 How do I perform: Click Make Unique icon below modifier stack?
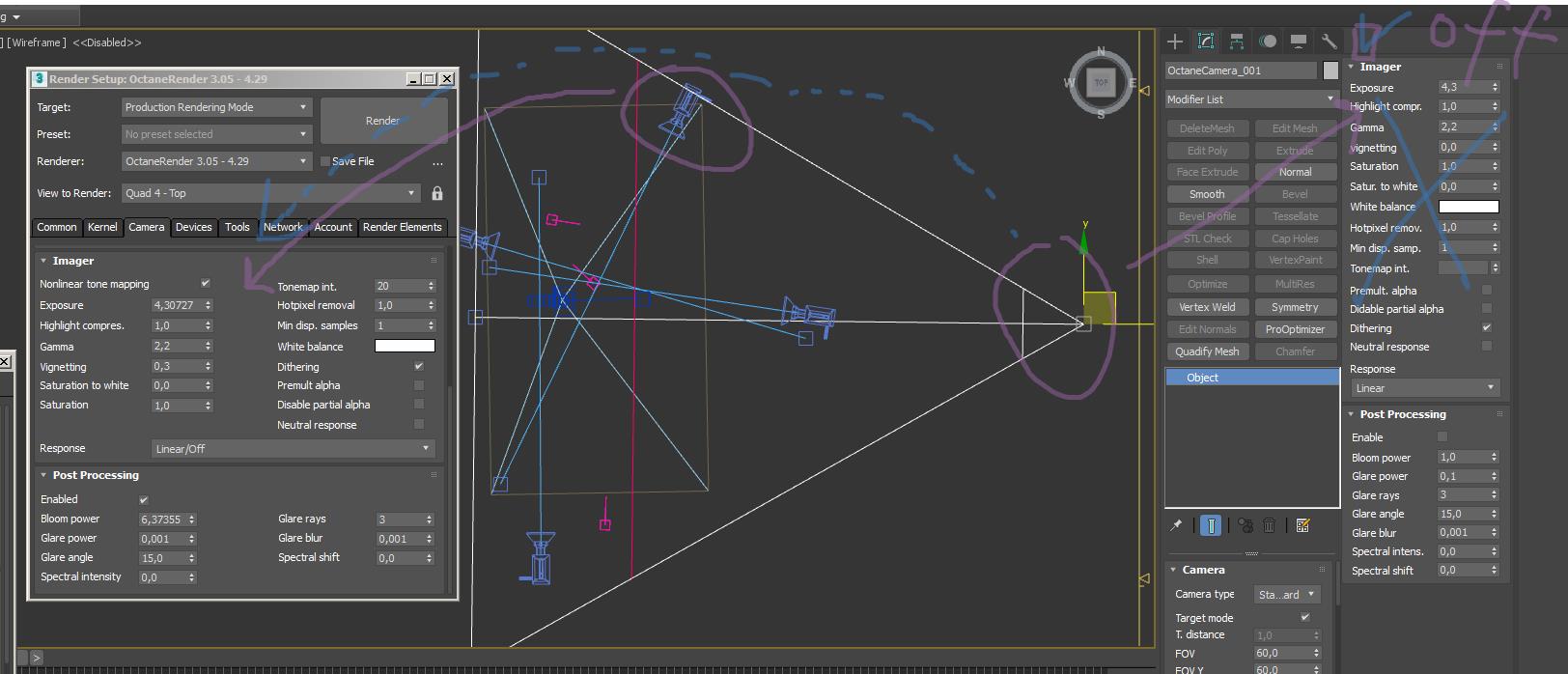[x=1246, y=525]
